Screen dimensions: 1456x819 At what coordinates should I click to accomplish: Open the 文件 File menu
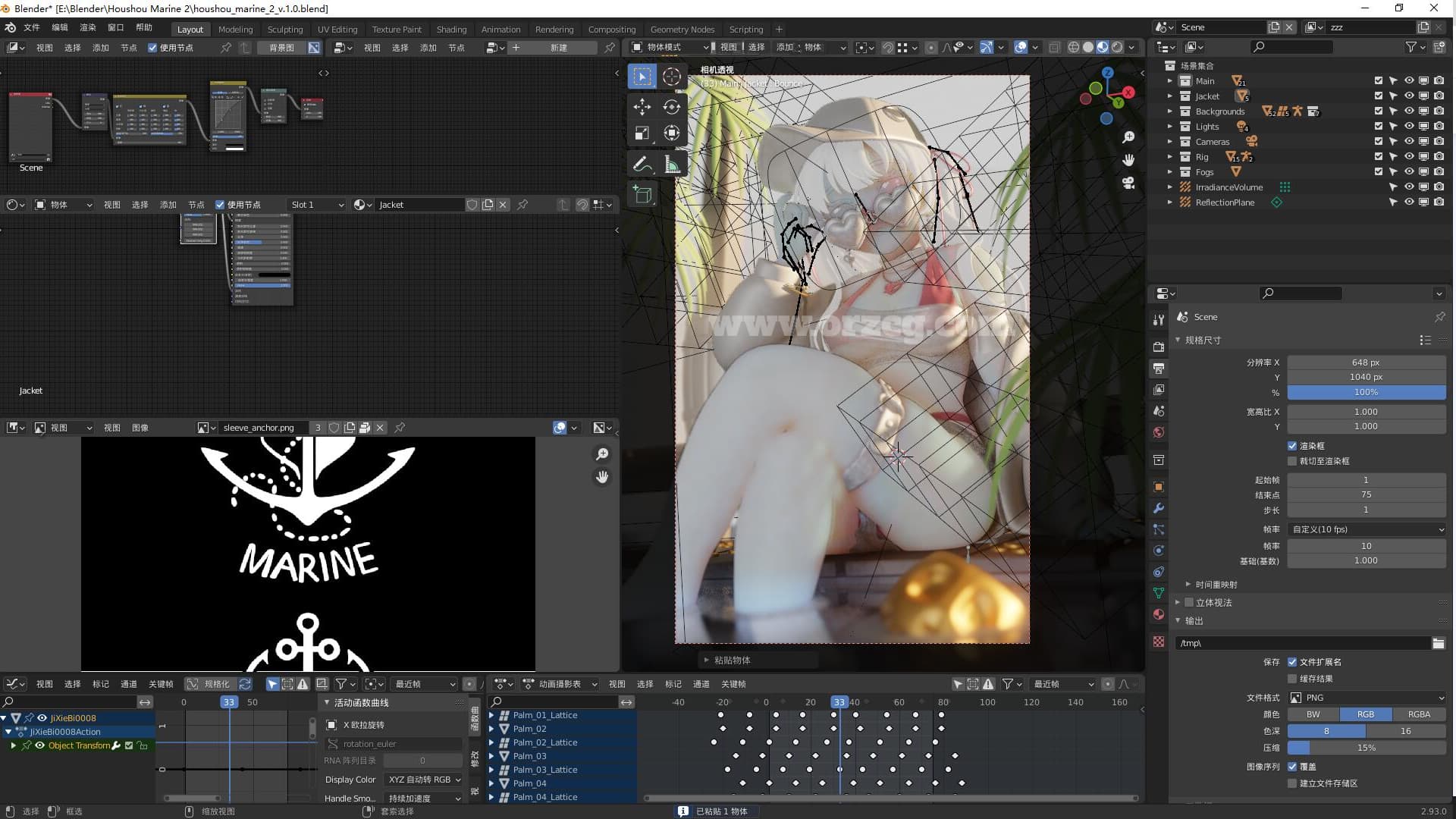[32, 27]
